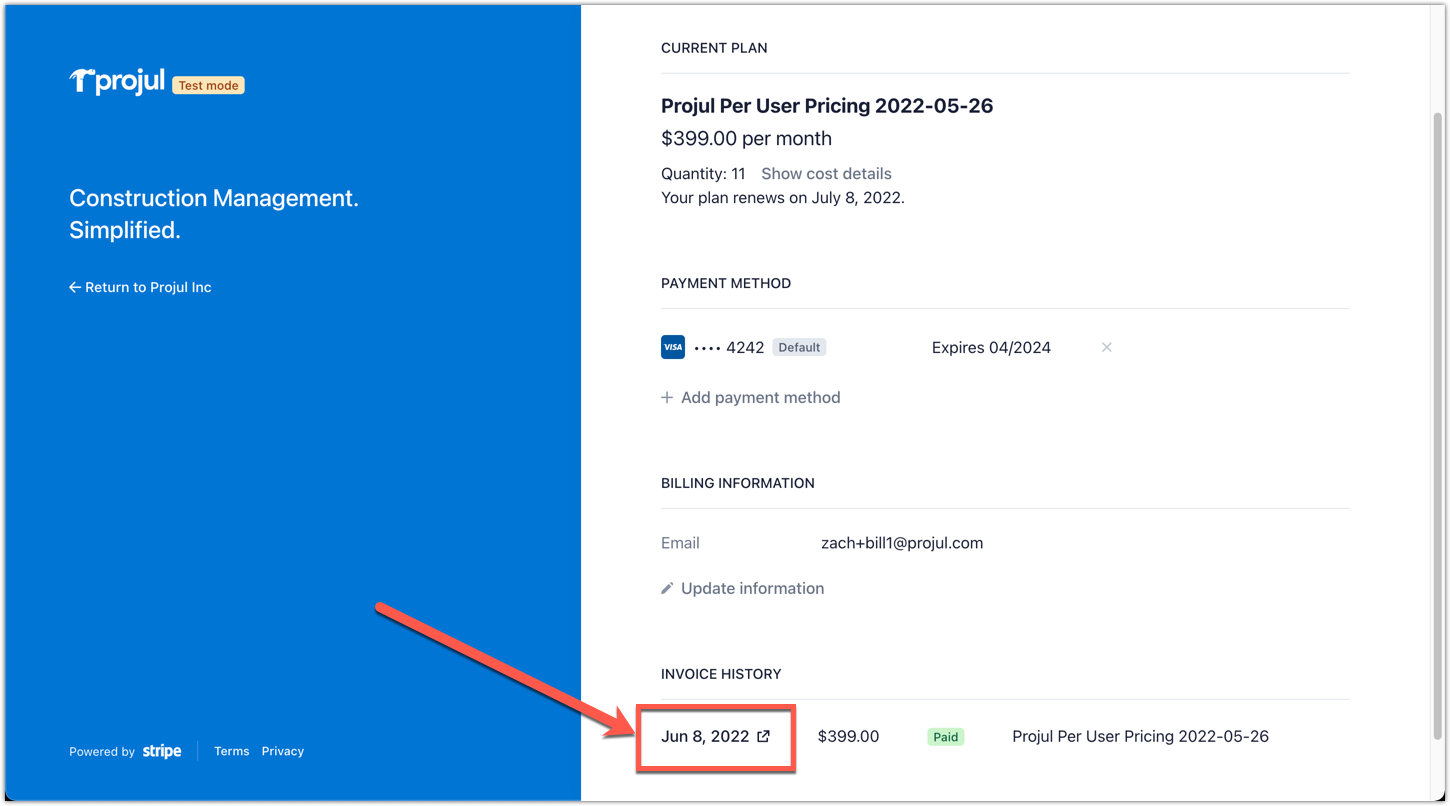Open the Jun 8, 2022 invoice
The image size is (1450, 806).
click(705, 736)
